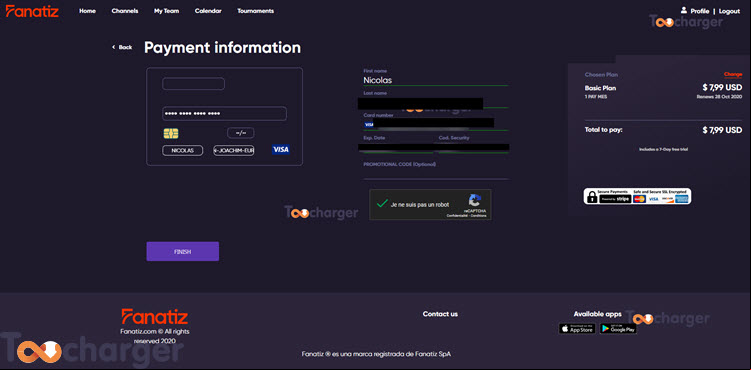This screenshot has height=370, width=751.
Task: Go to Channels section
Action: [125, 11]
